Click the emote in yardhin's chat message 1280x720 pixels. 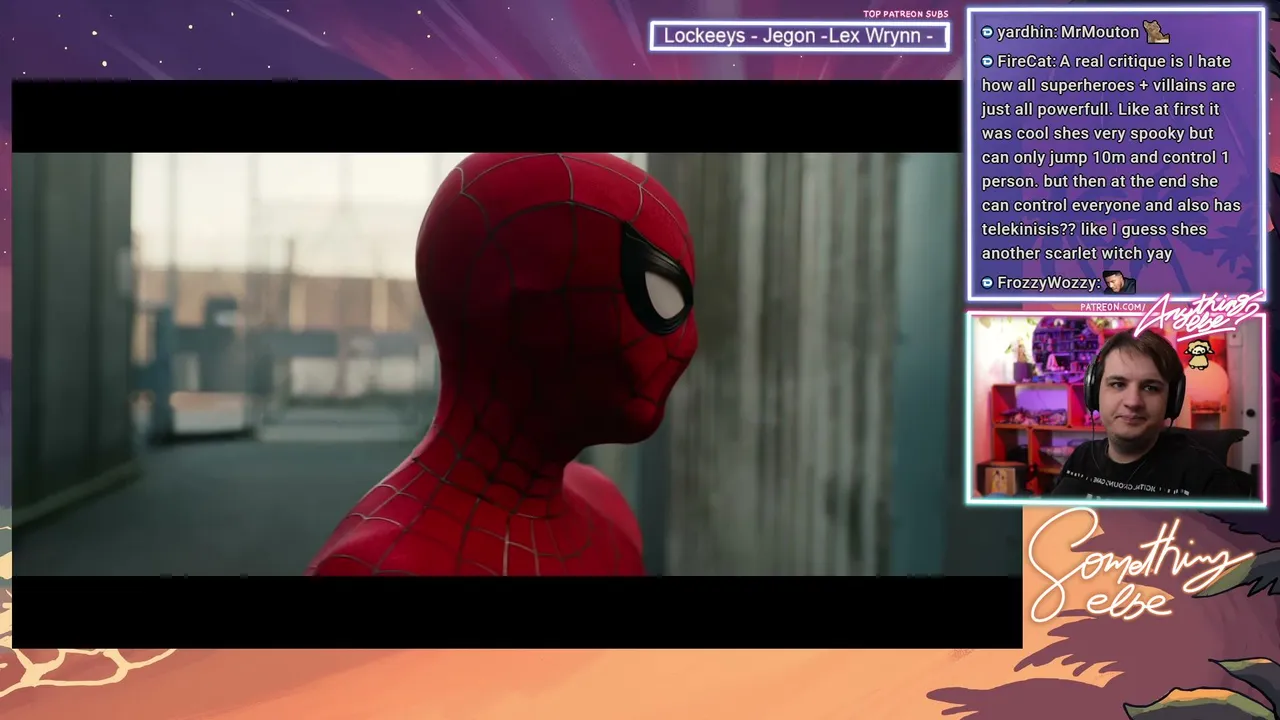pyautogui.click(x=1157, y=32)
